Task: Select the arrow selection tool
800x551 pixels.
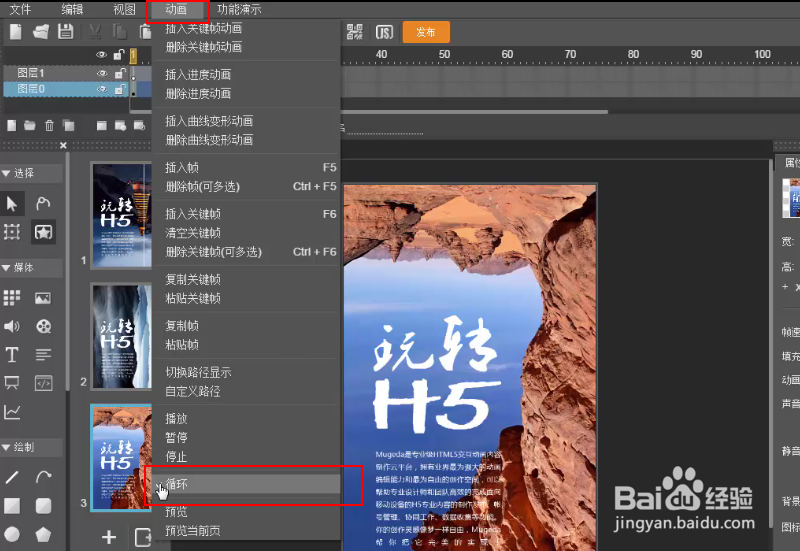Action: pyautogui.click(x=12, y=204)
